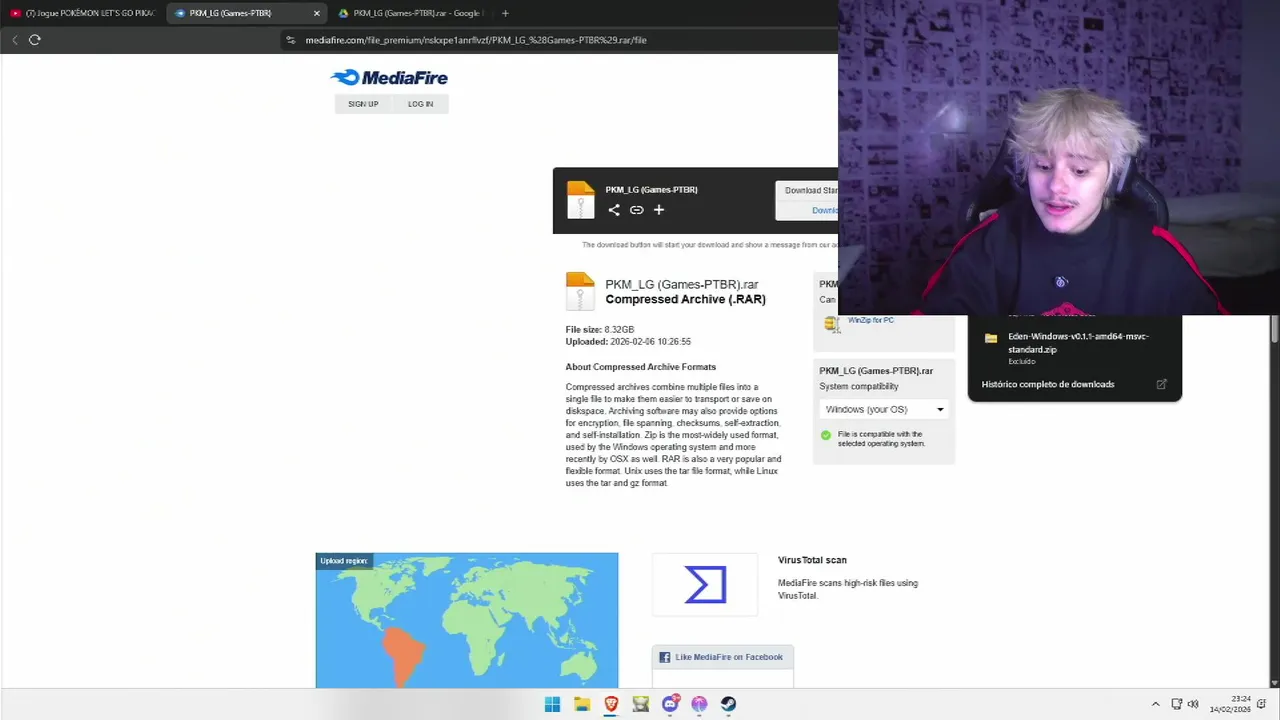Click Eden-Windows zip folder icon

tap(991, 339)
